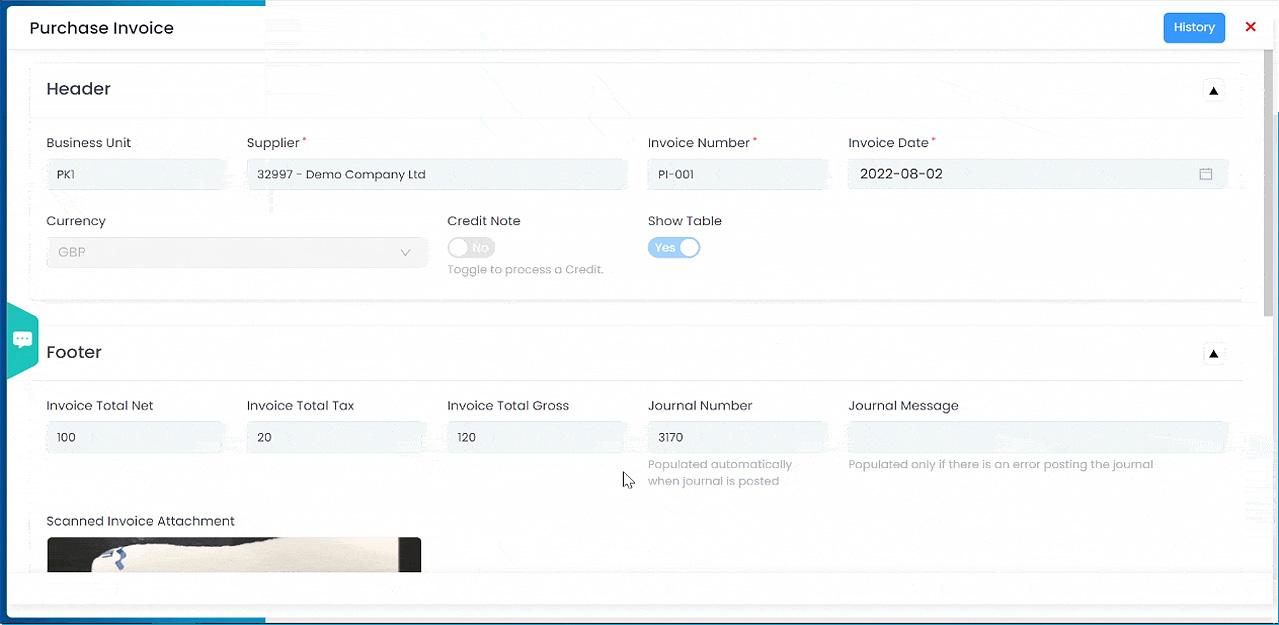Click the Supplier input field
The width and height of the screenshot is (1279, 625).
click(437, 174)
